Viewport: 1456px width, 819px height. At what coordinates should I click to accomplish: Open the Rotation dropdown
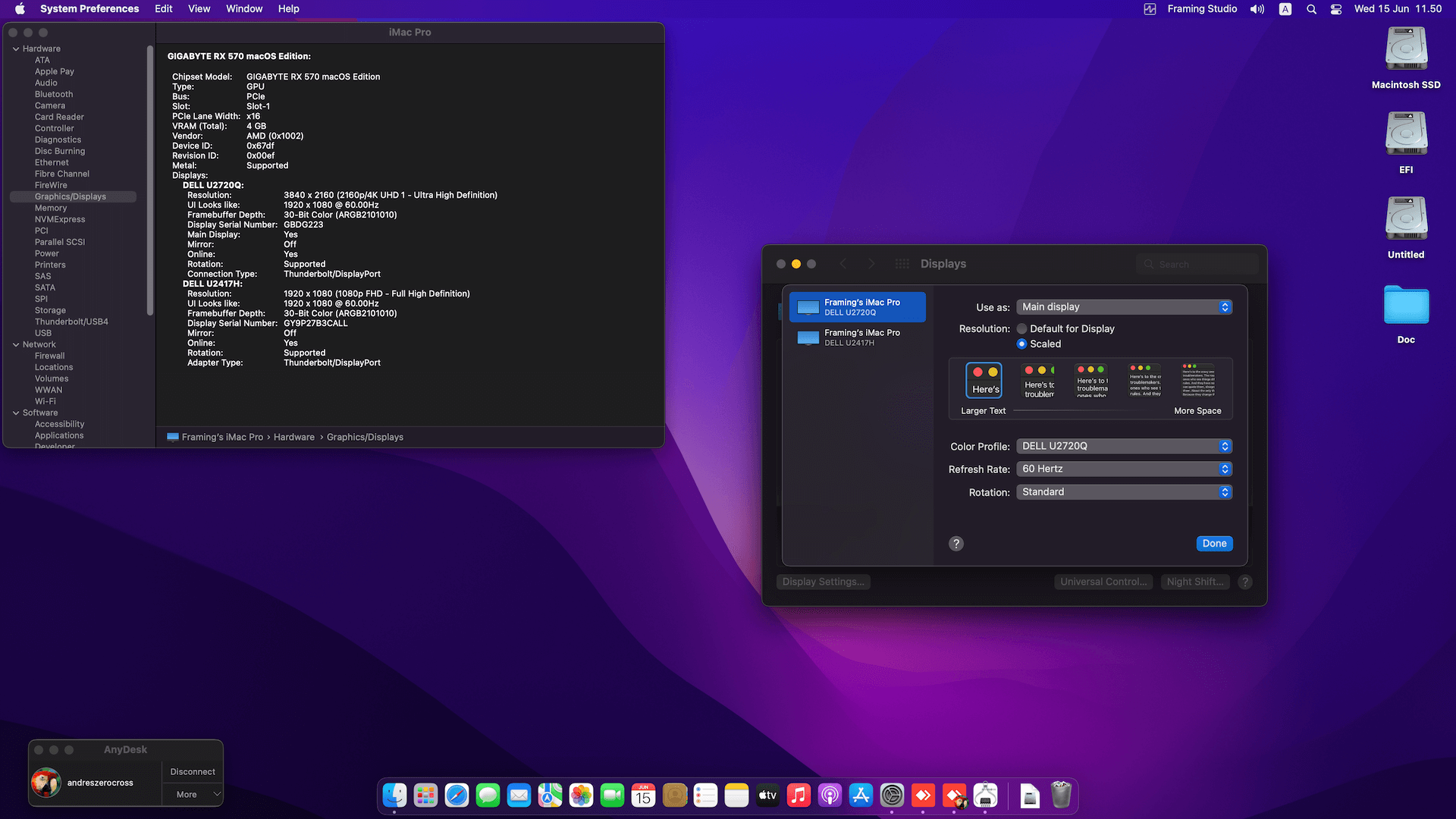click(1124, 492)
